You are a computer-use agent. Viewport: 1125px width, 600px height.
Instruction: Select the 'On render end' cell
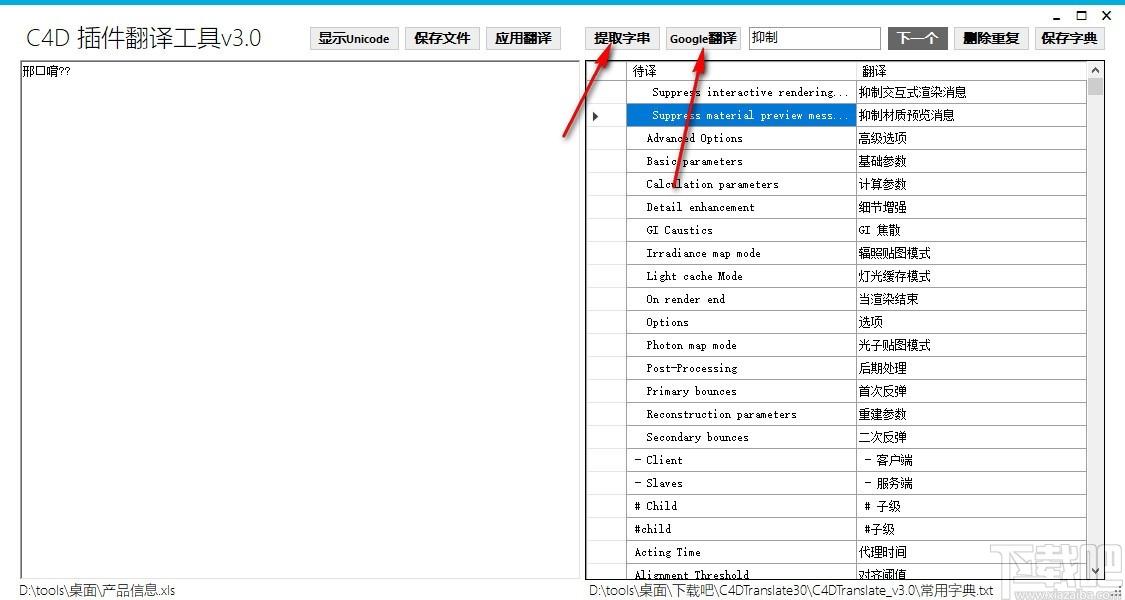click(x=741, y=299)
